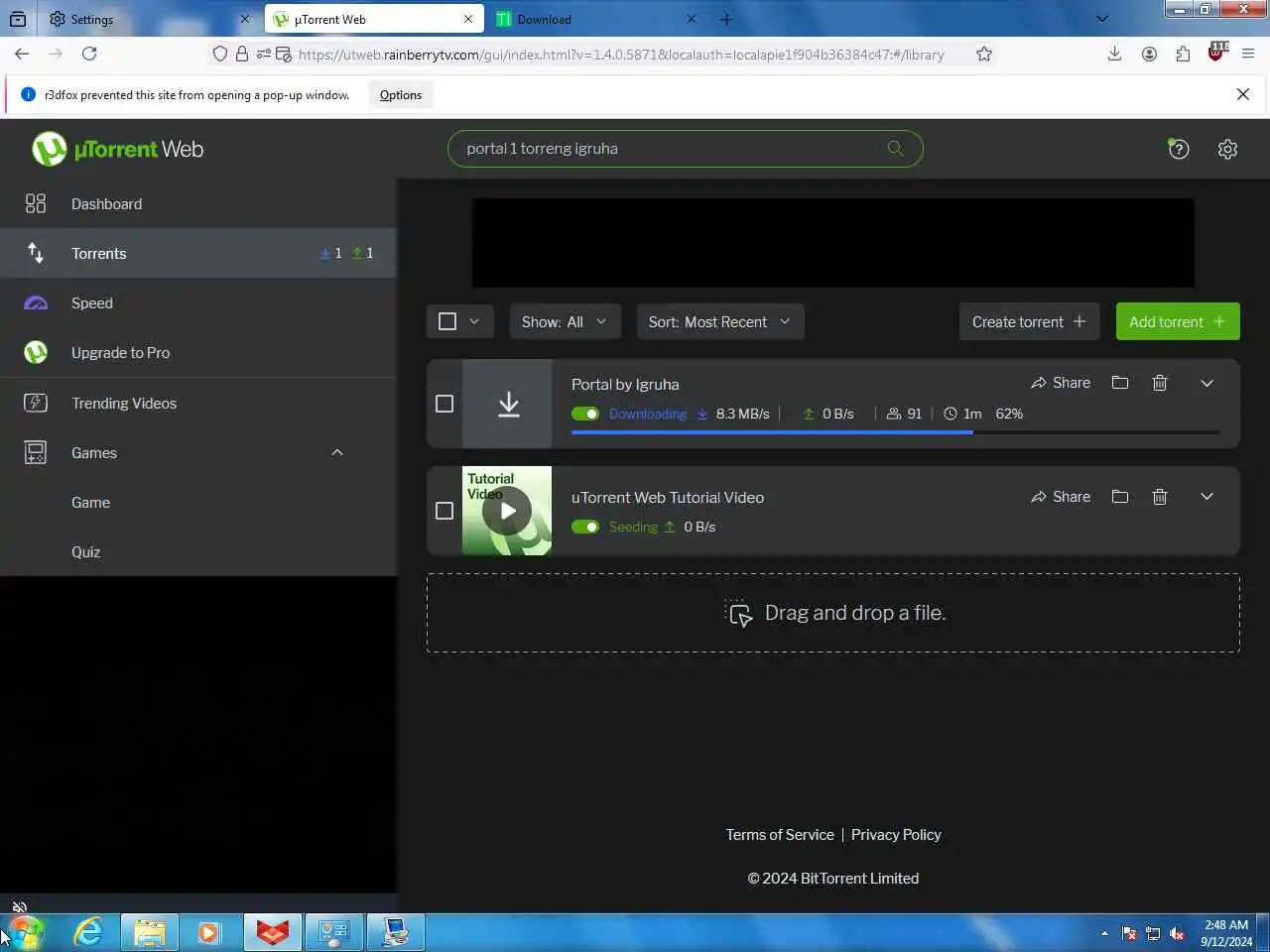1270x952 pixels.
Task: Expand Portal by Igruha details chevron
Action: coord(1207,383)
